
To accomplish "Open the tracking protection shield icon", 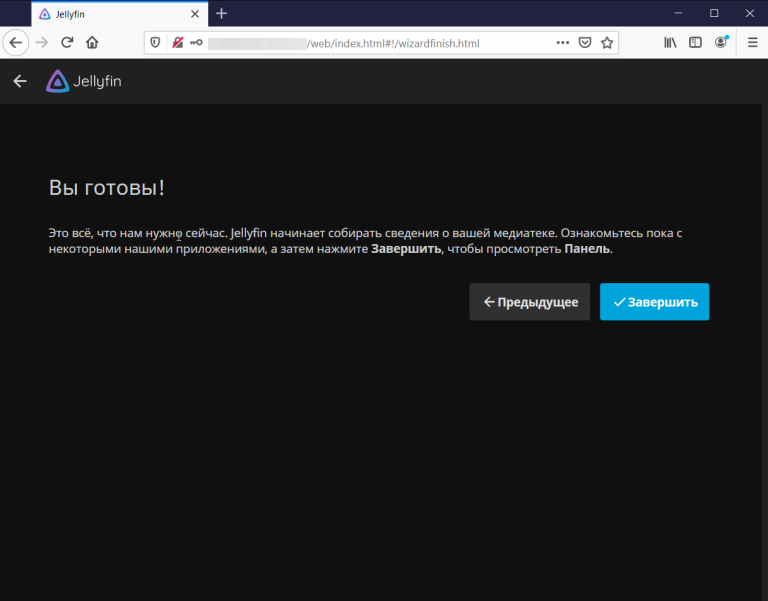I will [157, 43].
